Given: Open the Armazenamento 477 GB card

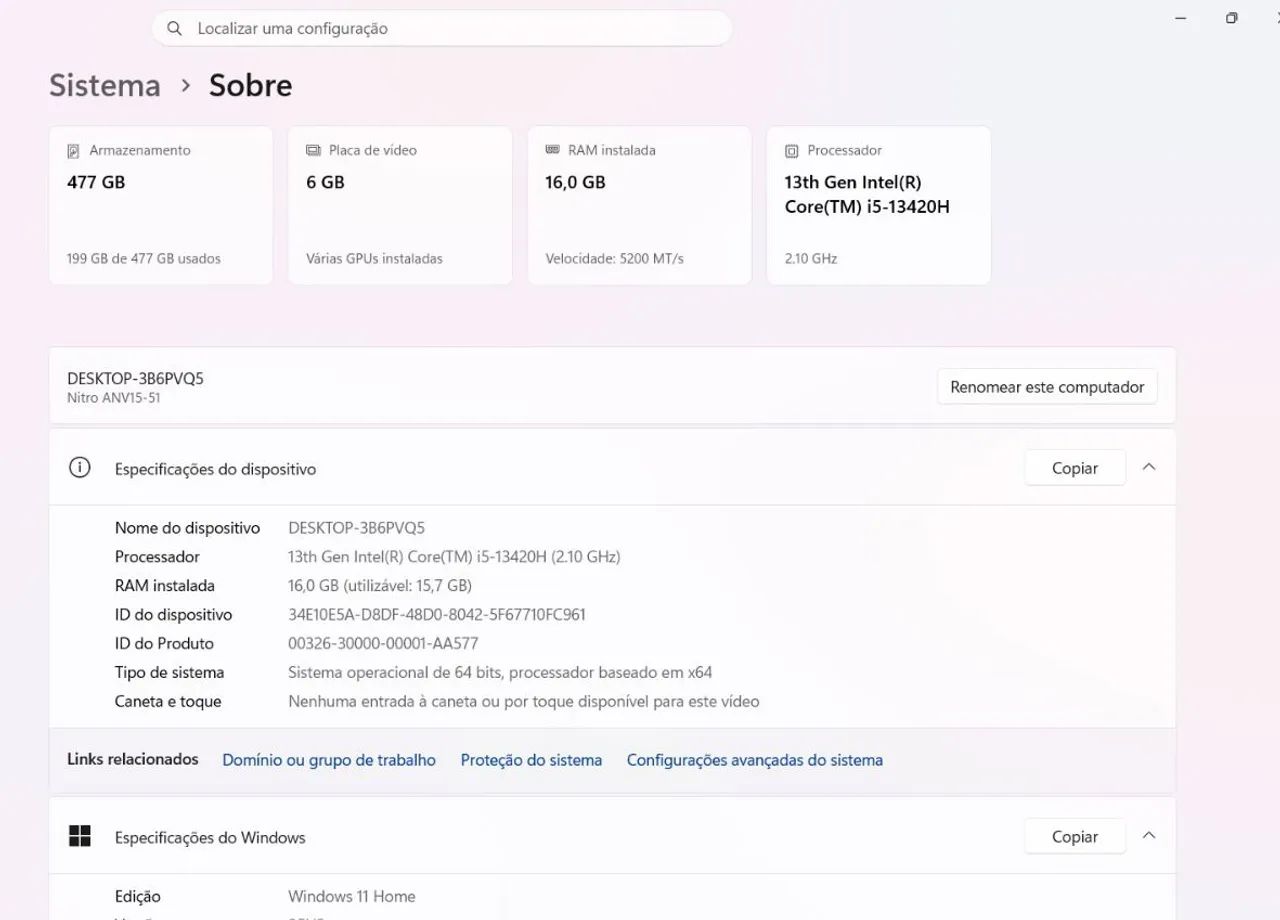Looking at the screenshot, I should click(x=161, y=205).
